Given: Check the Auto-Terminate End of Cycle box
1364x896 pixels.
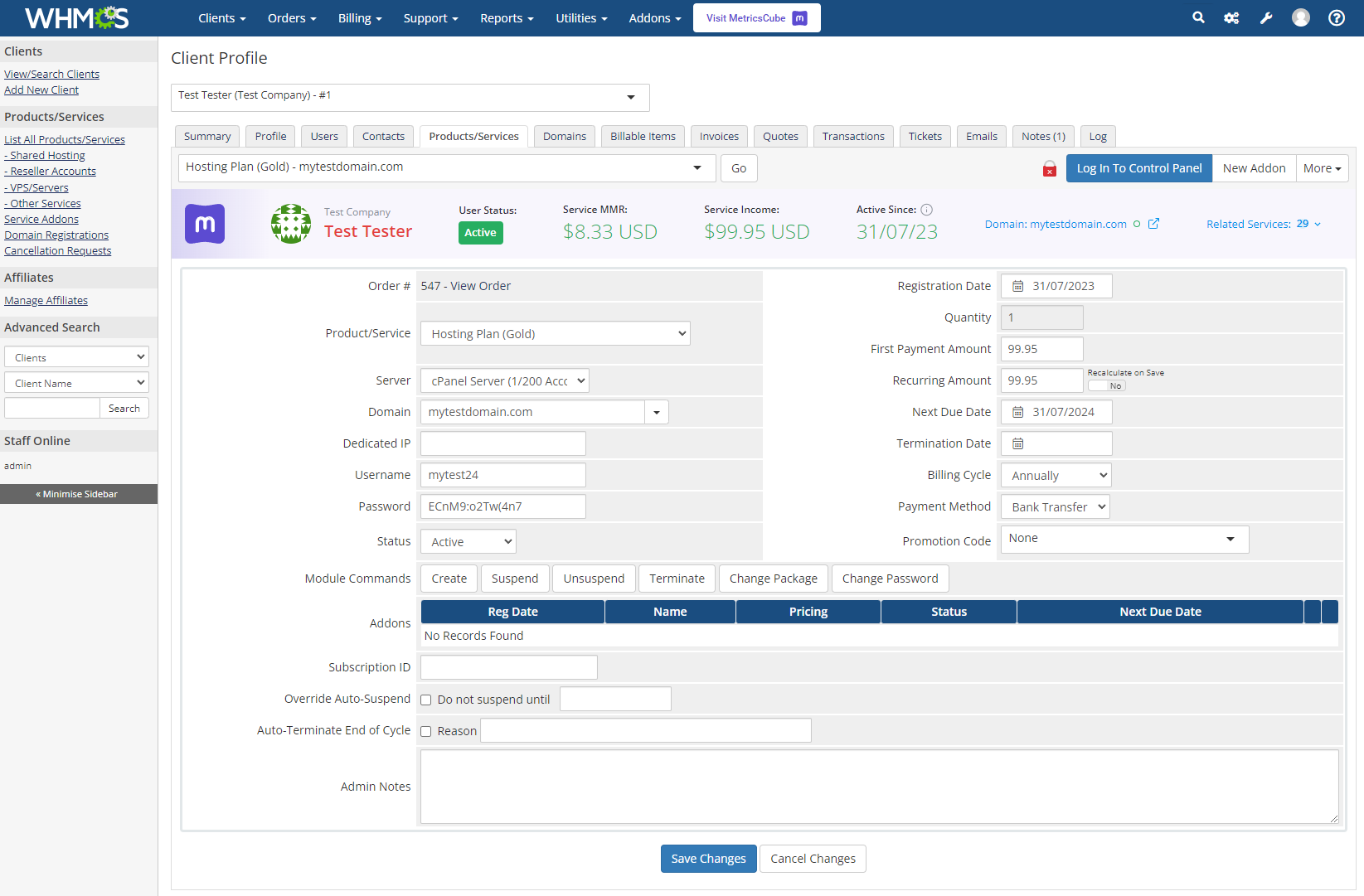Looking at the screenshot, I should click(x=426, y=731).
